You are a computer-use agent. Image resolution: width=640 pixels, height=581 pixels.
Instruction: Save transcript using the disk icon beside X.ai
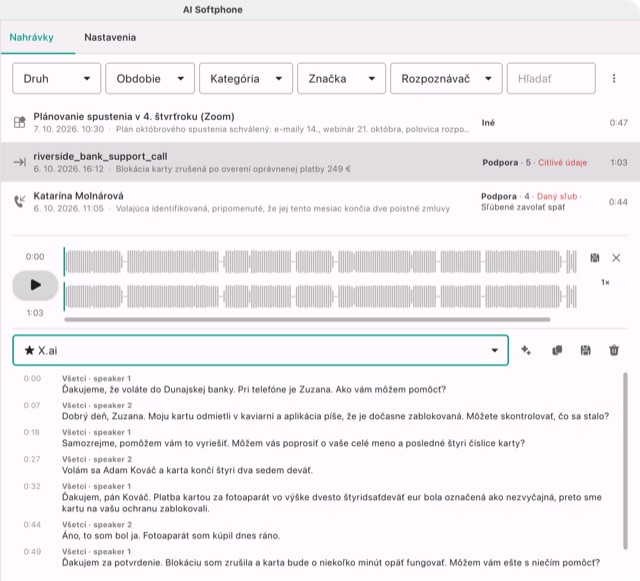coord(585,350)
